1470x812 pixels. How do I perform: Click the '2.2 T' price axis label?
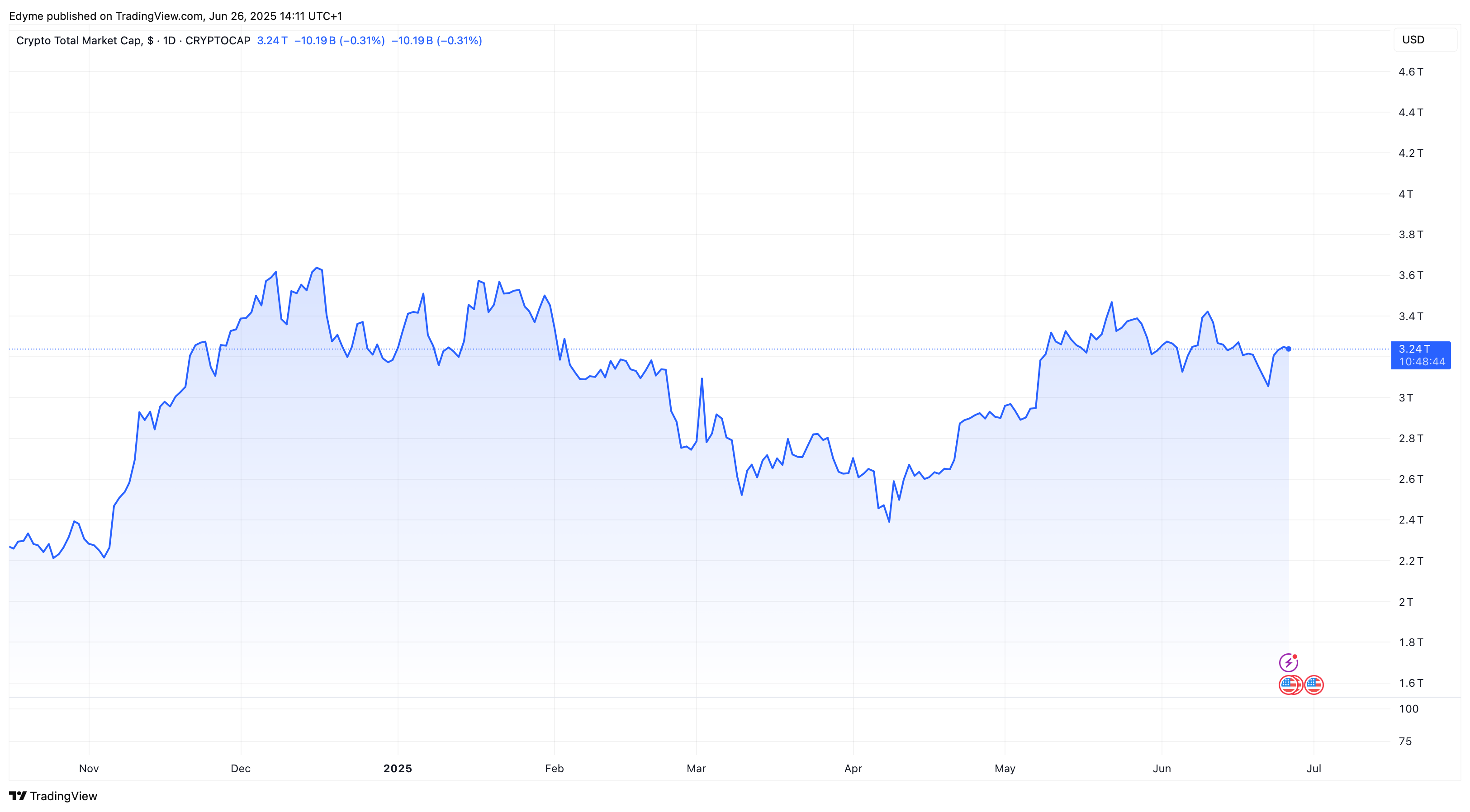(1411, 561)
